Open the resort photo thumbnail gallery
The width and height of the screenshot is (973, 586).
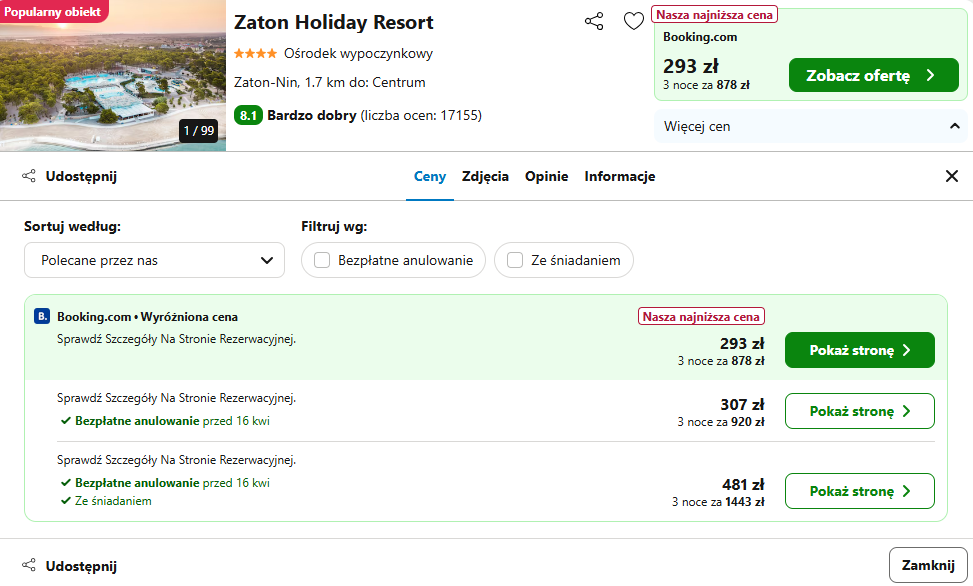pyautogui.click(x=113, y=75)
